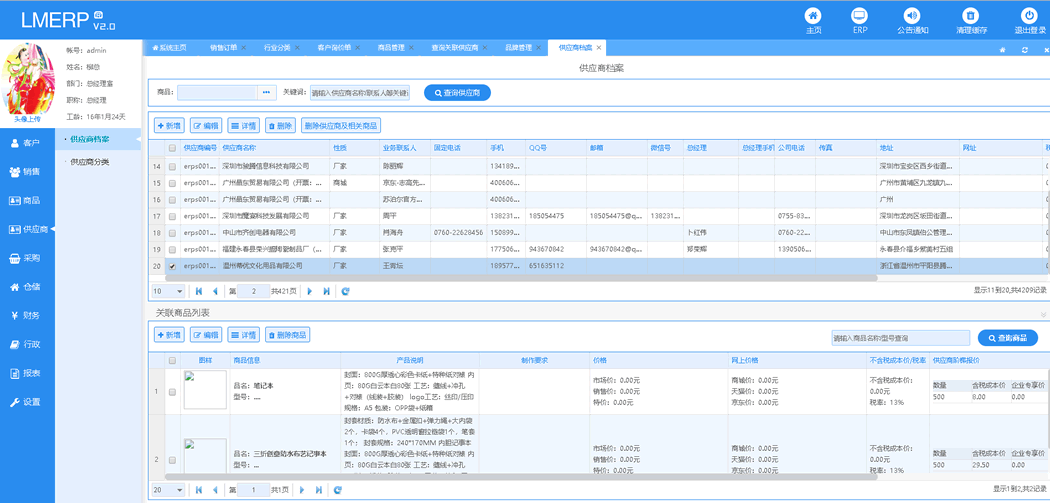Focus the 商品名称/型号 search field
Screen dimensions: 1050x503
(x=900, y=338)
